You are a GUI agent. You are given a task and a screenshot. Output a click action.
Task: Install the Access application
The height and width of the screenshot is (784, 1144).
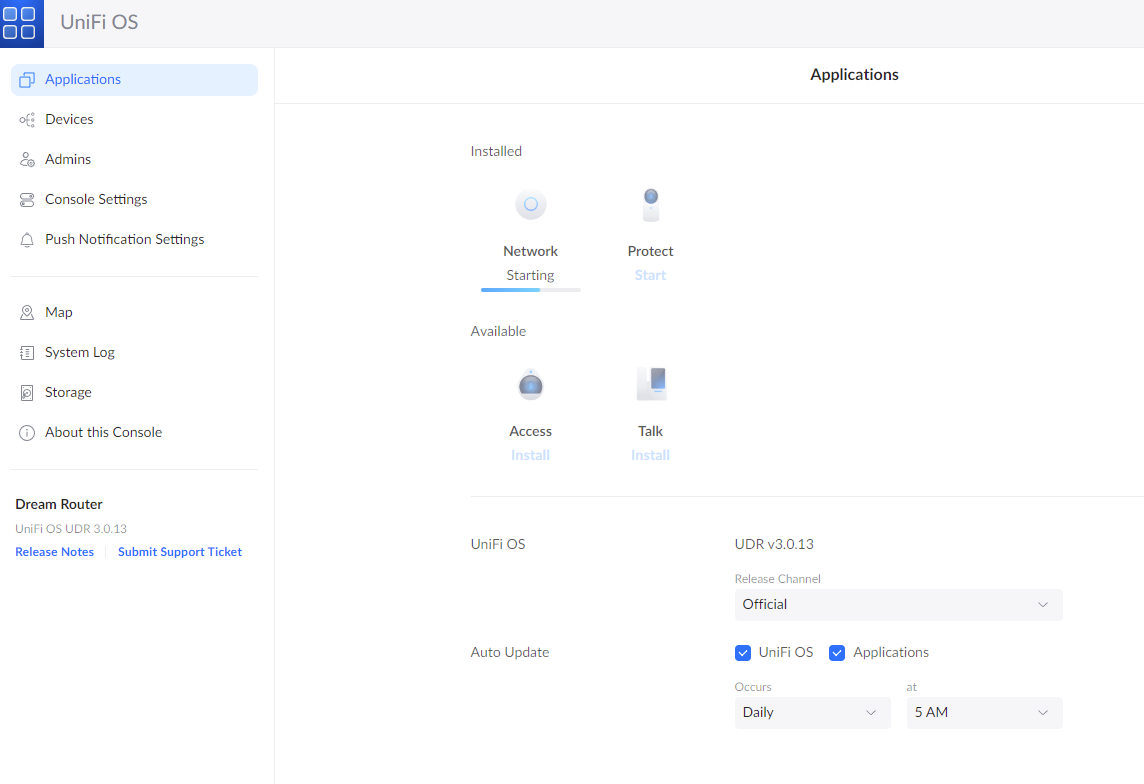pyautogui.click(x=530, y=456)
